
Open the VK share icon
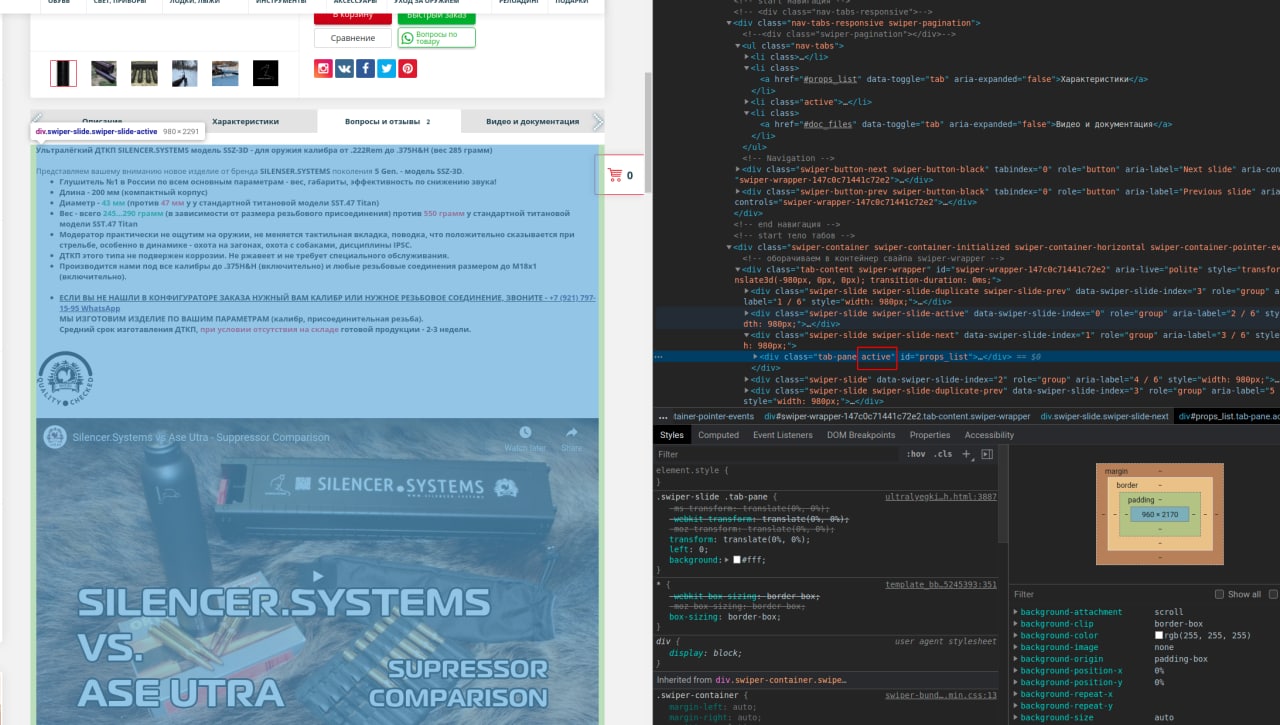(344, 69)
